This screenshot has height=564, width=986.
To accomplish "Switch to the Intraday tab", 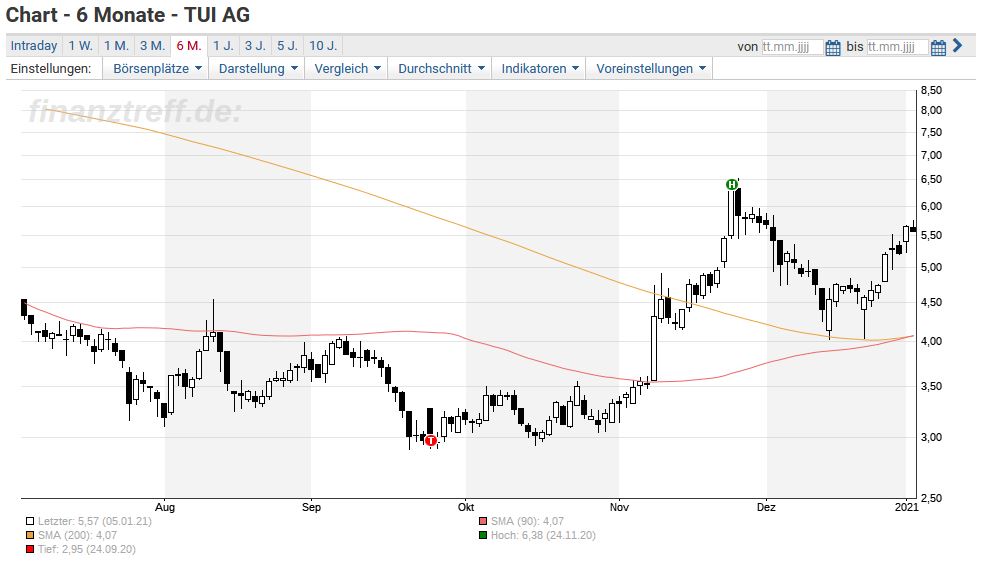I will pyautogui.click(x=34, y=46).
